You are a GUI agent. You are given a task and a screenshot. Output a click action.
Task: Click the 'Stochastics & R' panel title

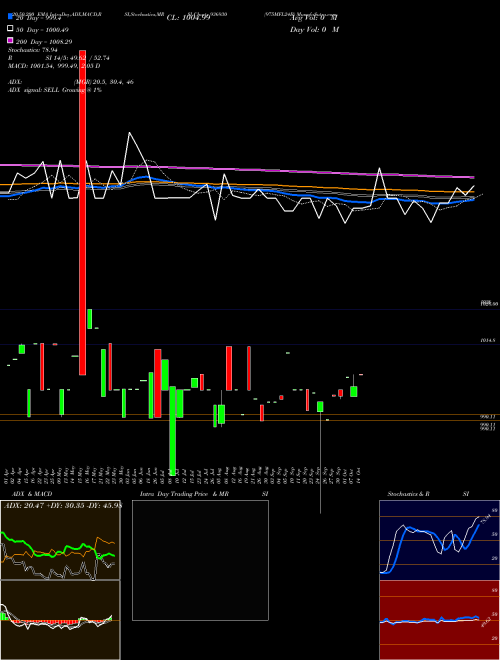pos(408,494)
